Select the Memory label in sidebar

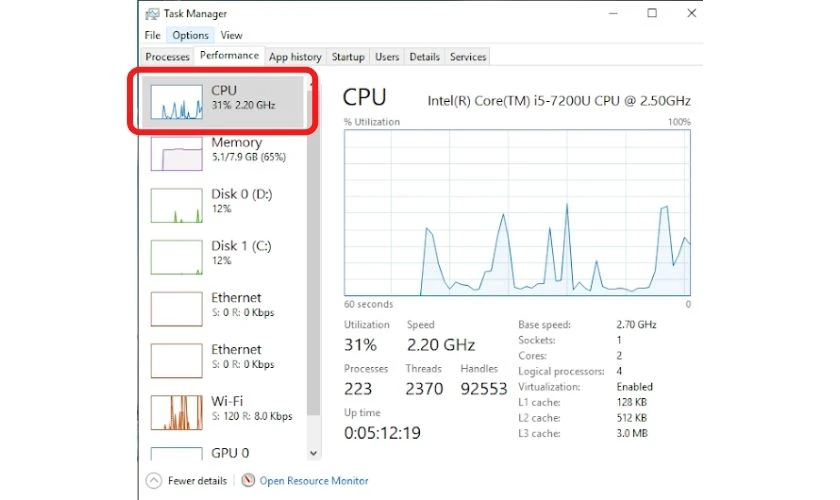[237, 143]
